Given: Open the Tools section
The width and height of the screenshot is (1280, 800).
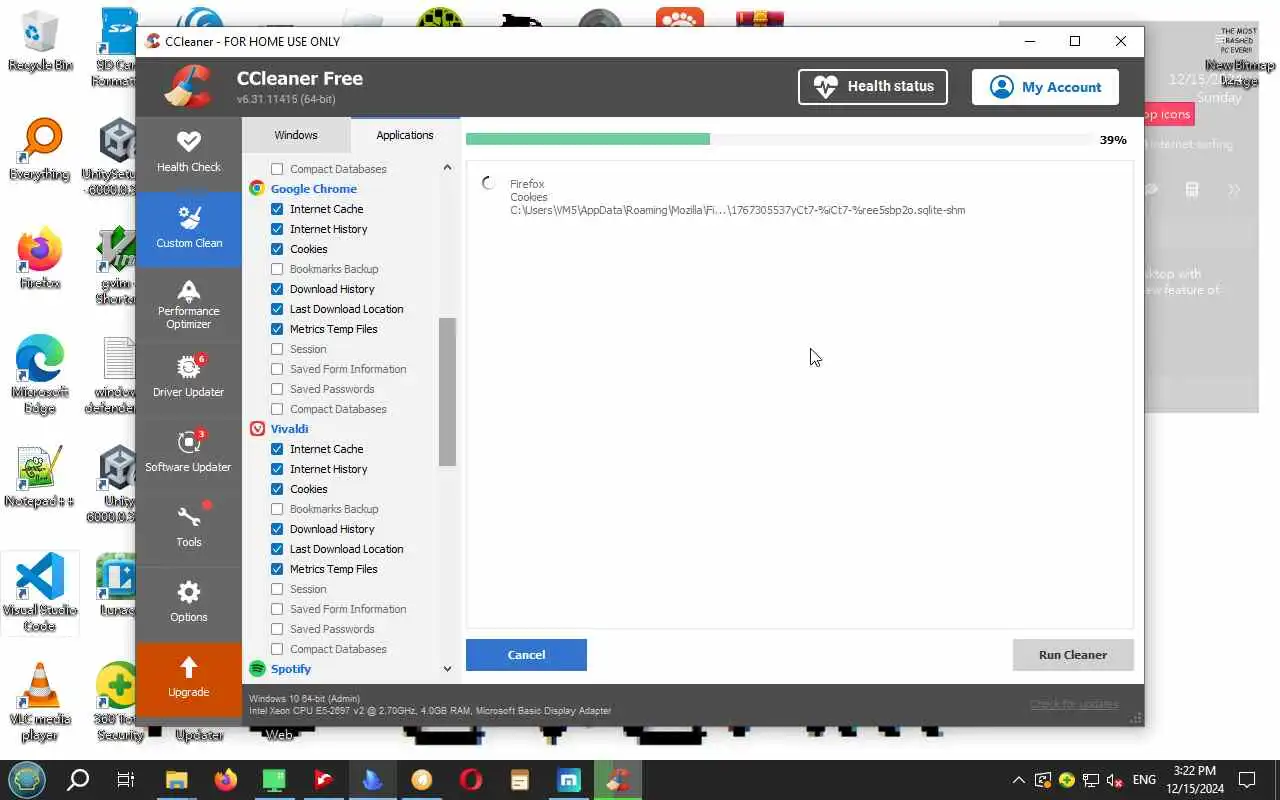Looking at the screenshot, I should [x=188, y=528].
